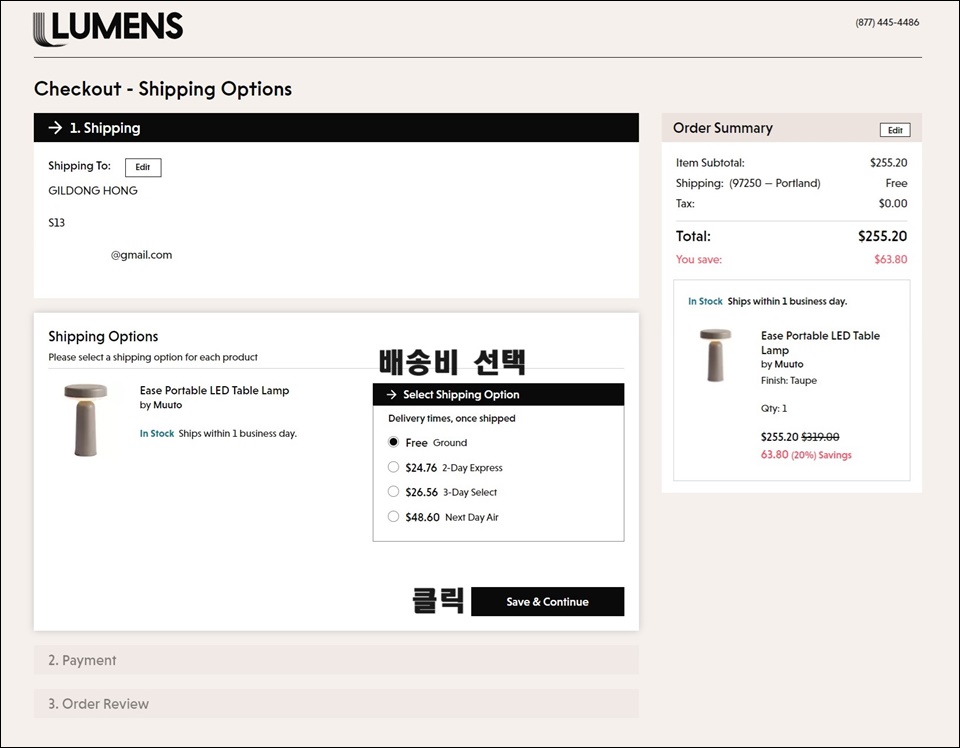This screenshot has height=748, width=960.
Task: Click the by Muuto text in Order Summary
Action: pos(782,364)
